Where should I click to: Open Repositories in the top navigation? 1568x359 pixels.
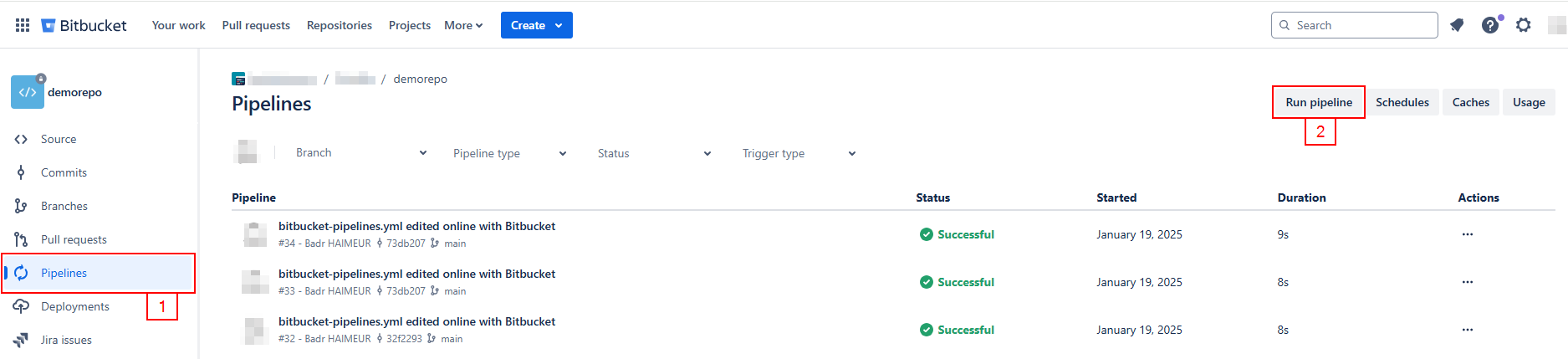[340, 25]
